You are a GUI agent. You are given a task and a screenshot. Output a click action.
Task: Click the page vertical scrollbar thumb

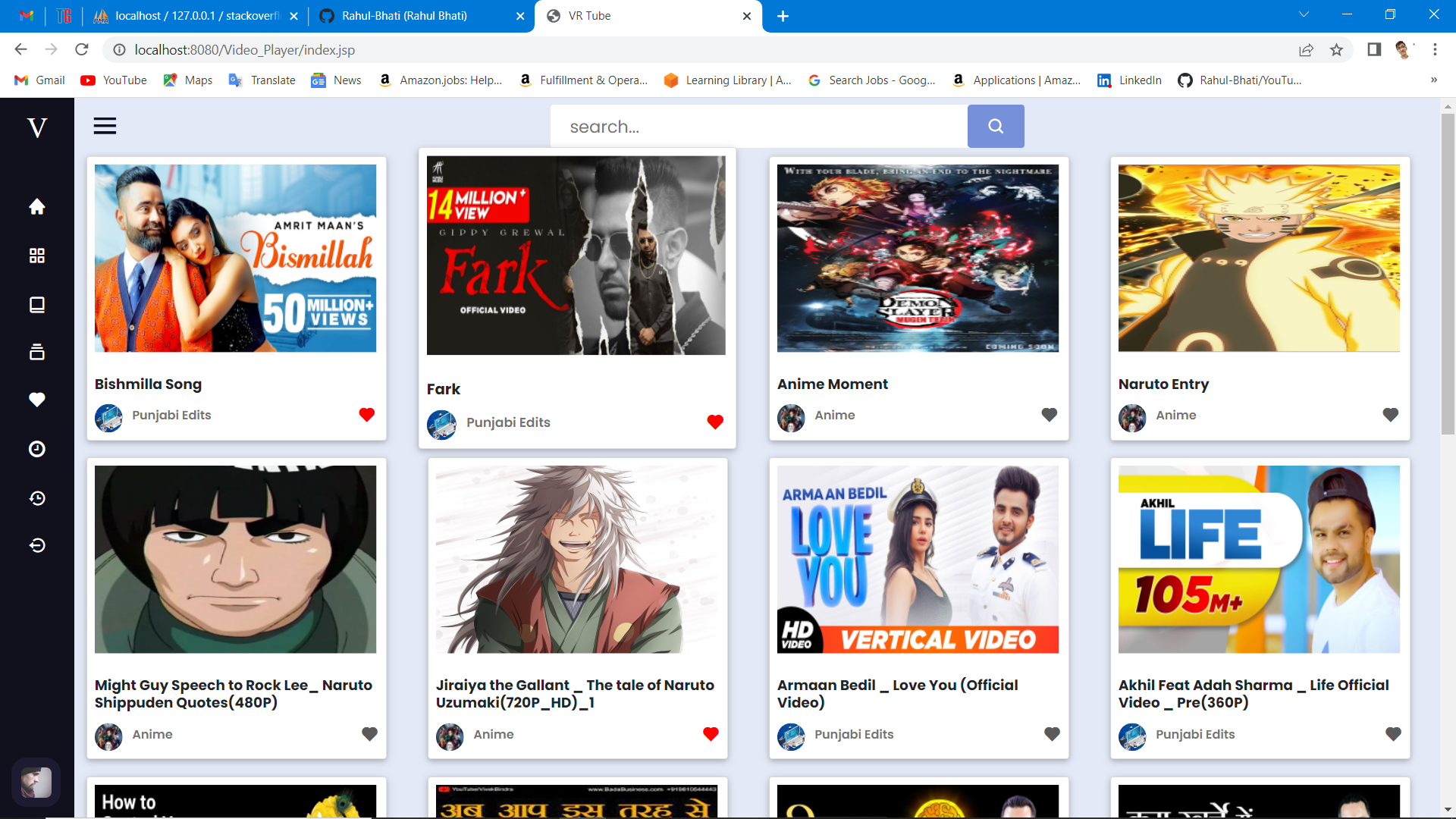point(1447,273)
